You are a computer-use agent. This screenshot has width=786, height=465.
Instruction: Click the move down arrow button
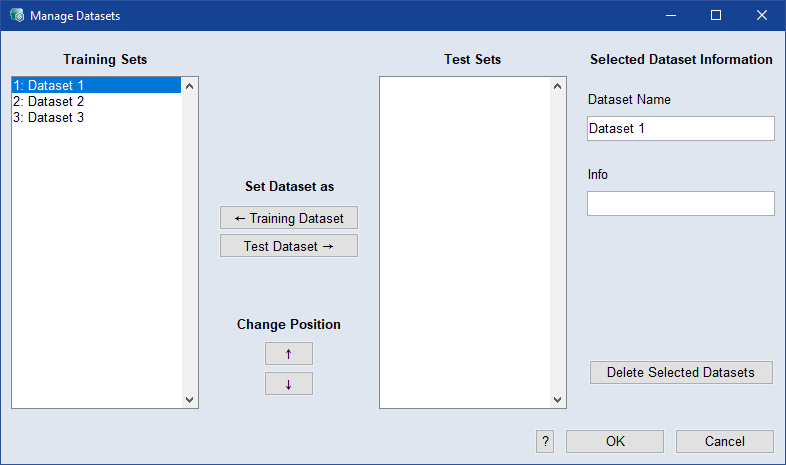click(288, 384)
